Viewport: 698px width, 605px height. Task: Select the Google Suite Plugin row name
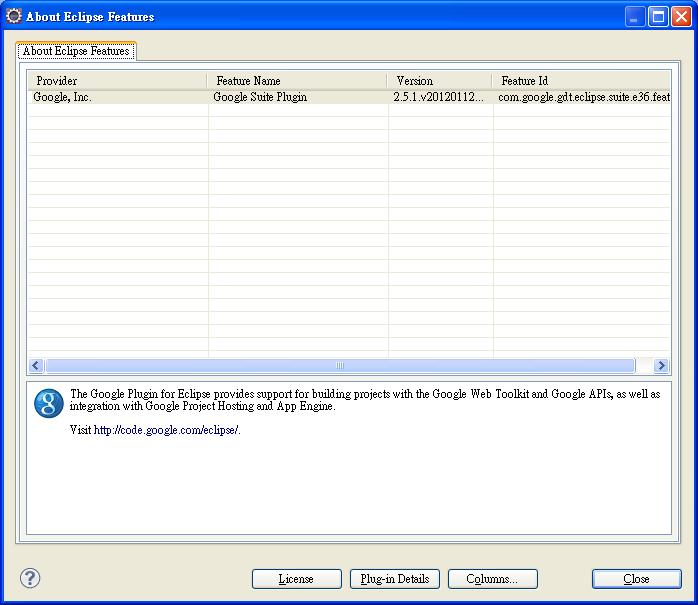coord(260,97)
